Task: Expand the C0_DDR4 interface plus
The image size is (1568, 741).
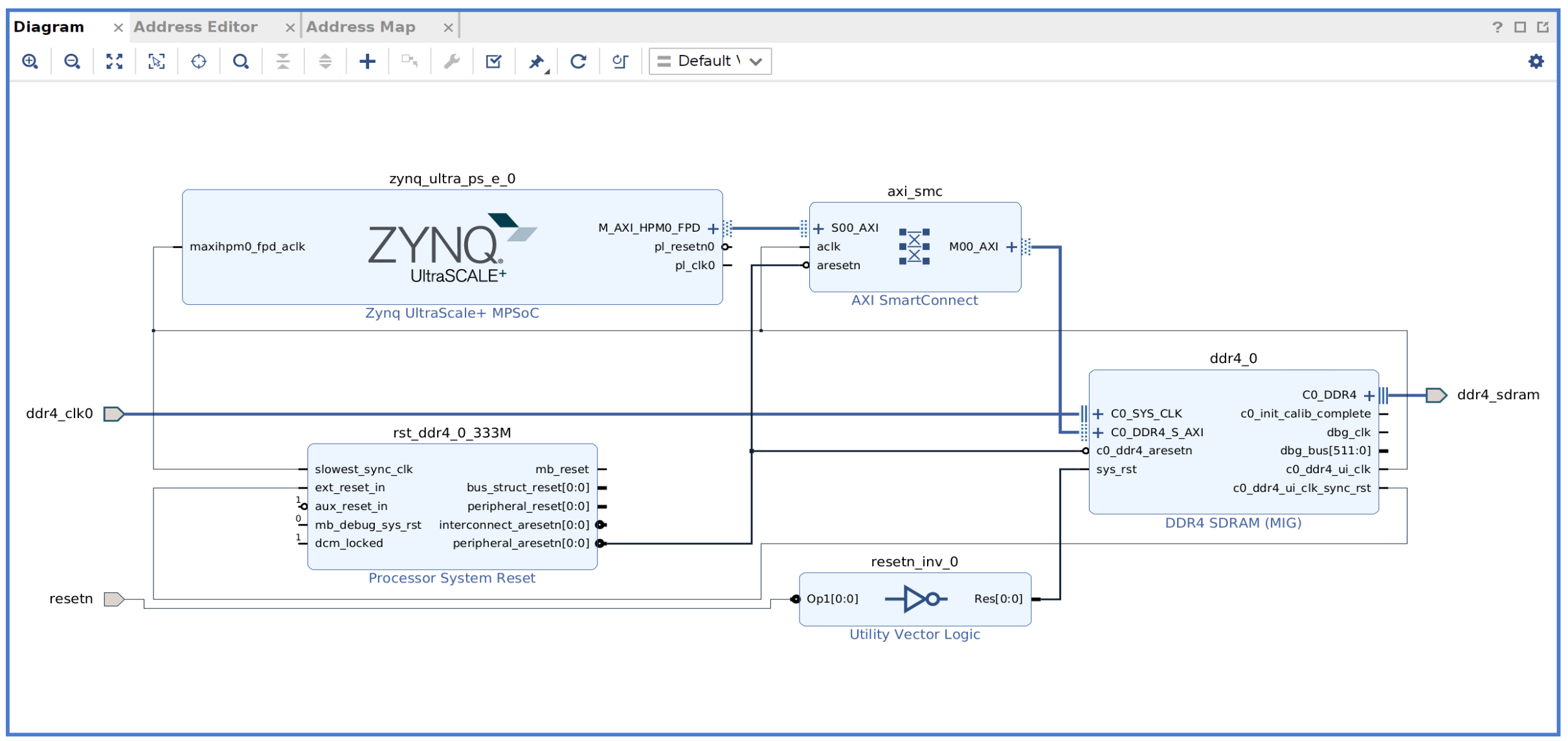Action: pos(1369,395)
